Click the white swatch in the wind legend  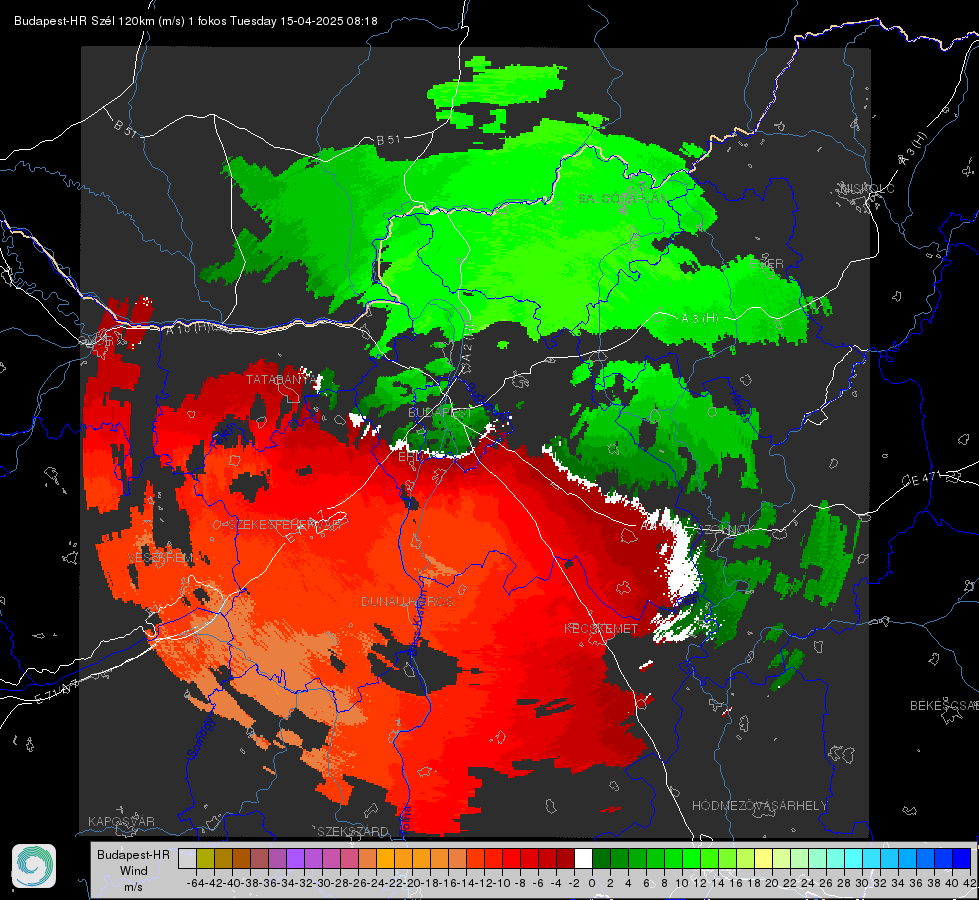[x=583, y=858]
